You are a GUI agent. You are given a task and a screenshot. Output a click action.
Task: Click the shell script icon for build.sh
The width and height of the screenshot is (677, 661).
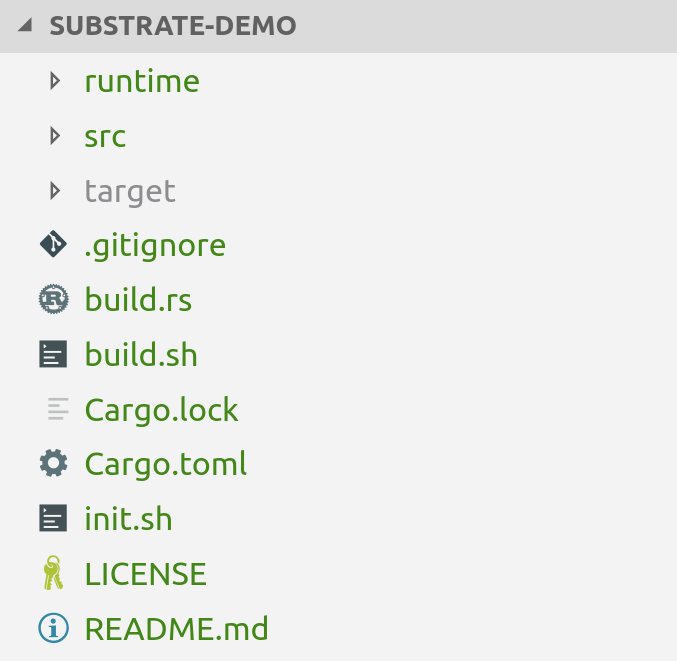tap(53, 355)
